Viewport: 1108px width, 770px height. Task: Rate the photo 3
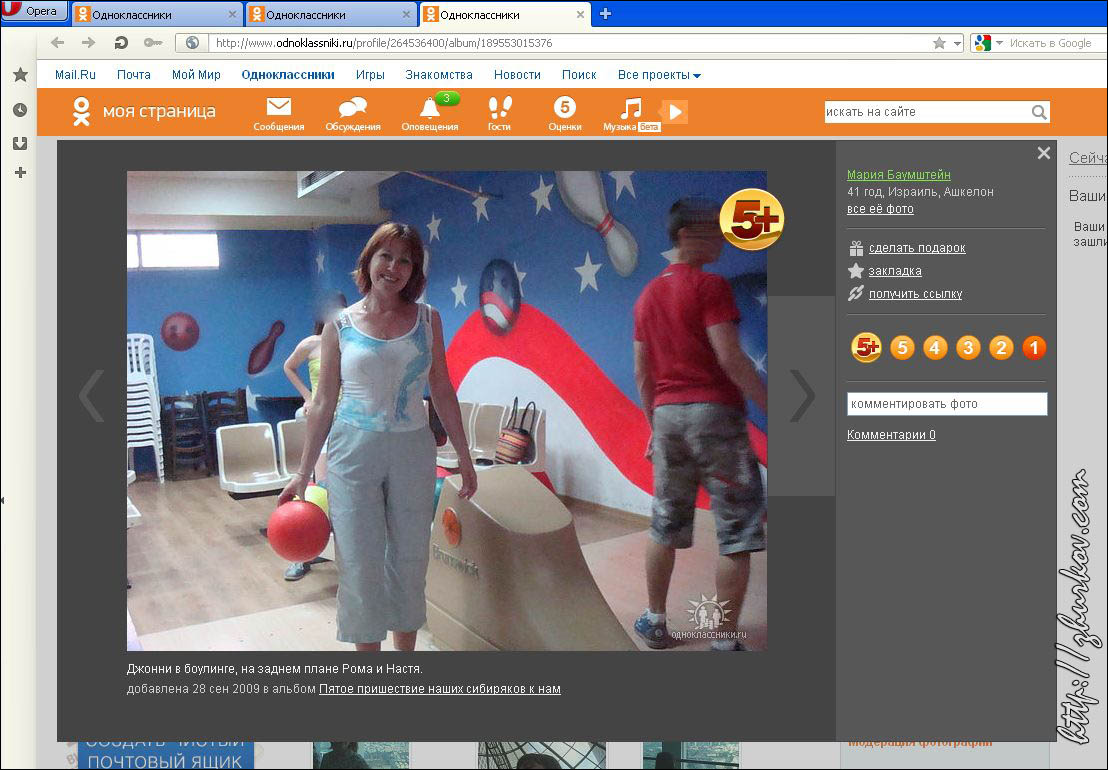pos(968,348)
